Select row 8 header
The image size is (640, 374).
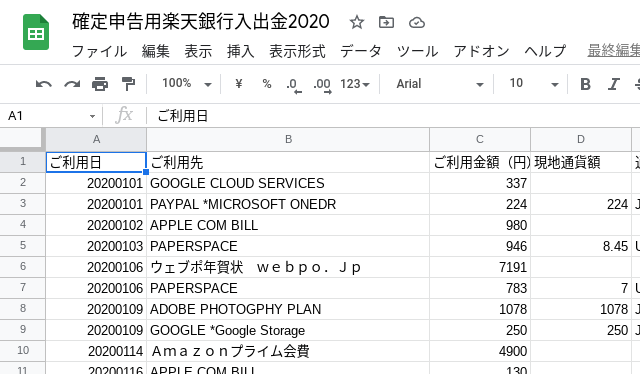(x=23, y=309)
